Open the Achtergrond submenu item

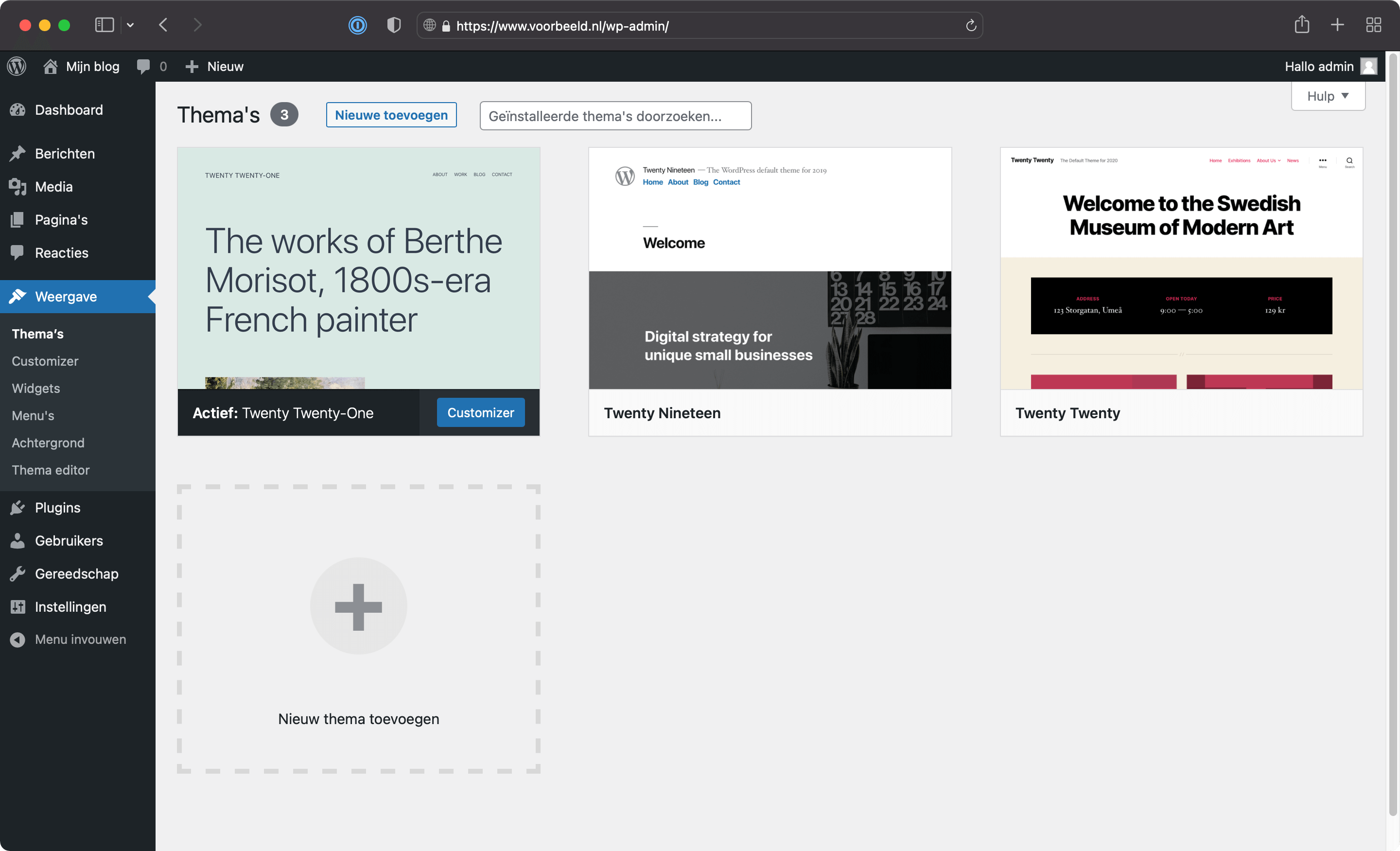[48, 443]
